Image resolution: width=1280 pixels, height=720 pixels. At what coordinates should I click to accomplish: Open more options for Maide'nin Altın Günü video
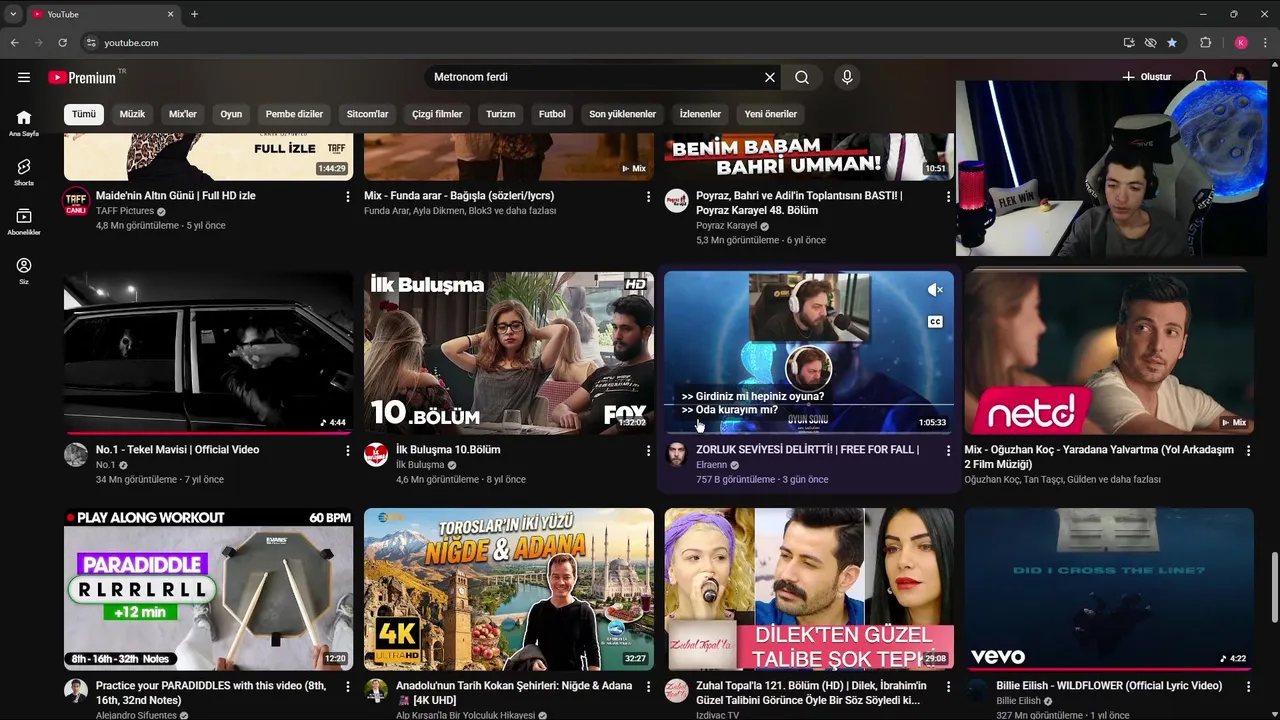[x=348, y=197]
